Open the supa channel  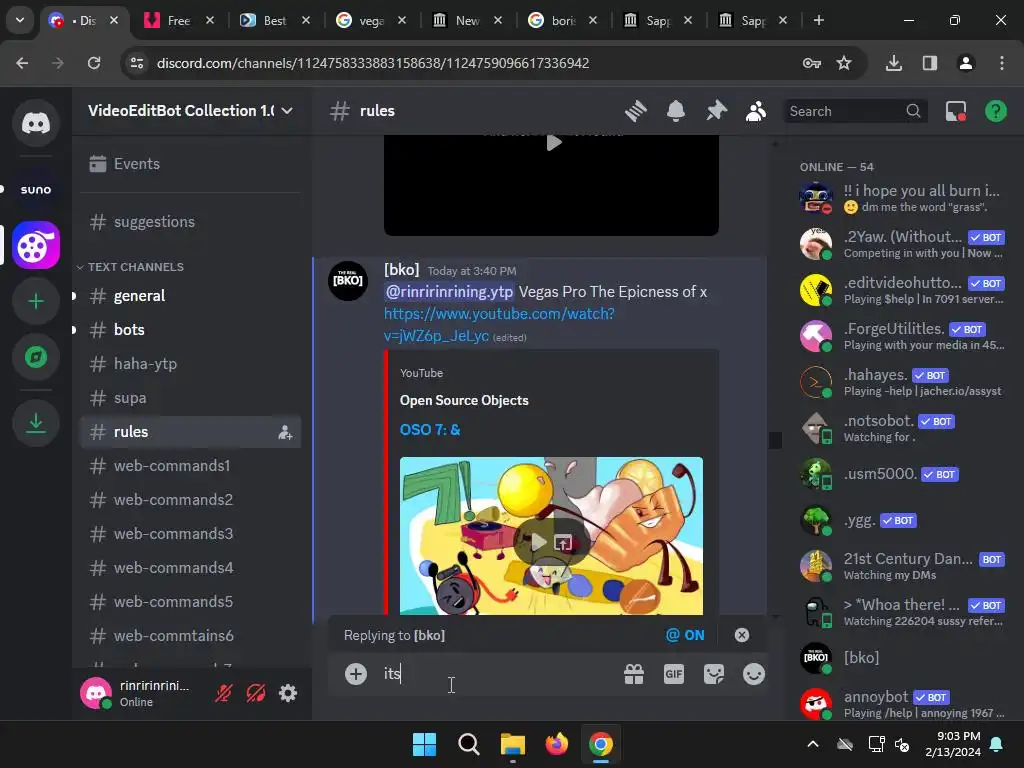190,398
